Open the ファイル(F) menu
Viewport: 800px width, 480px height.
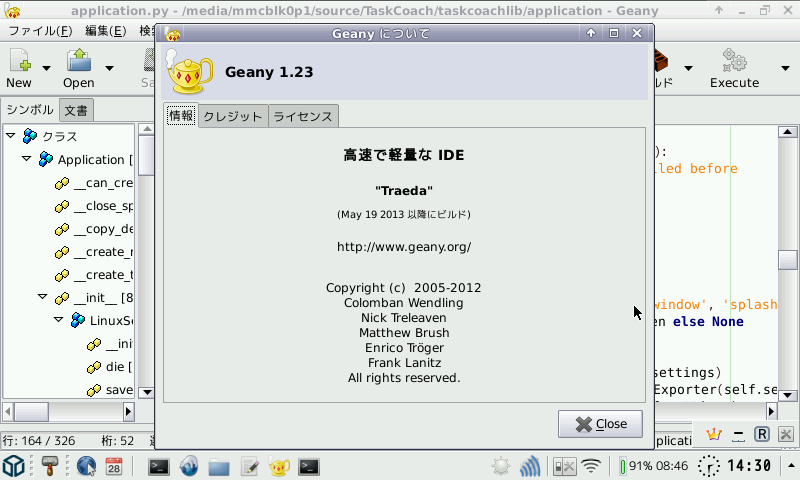pyautogui.click(x=40, y=31)
